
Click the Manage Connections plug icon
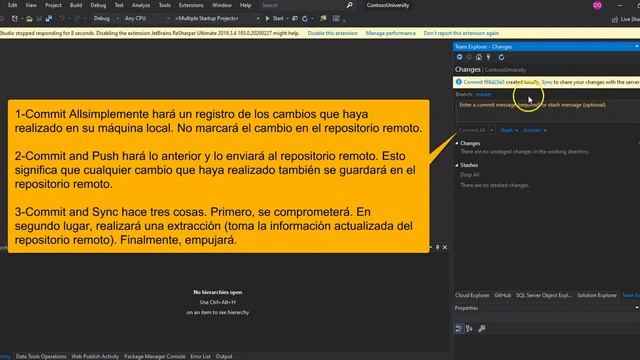489,57
